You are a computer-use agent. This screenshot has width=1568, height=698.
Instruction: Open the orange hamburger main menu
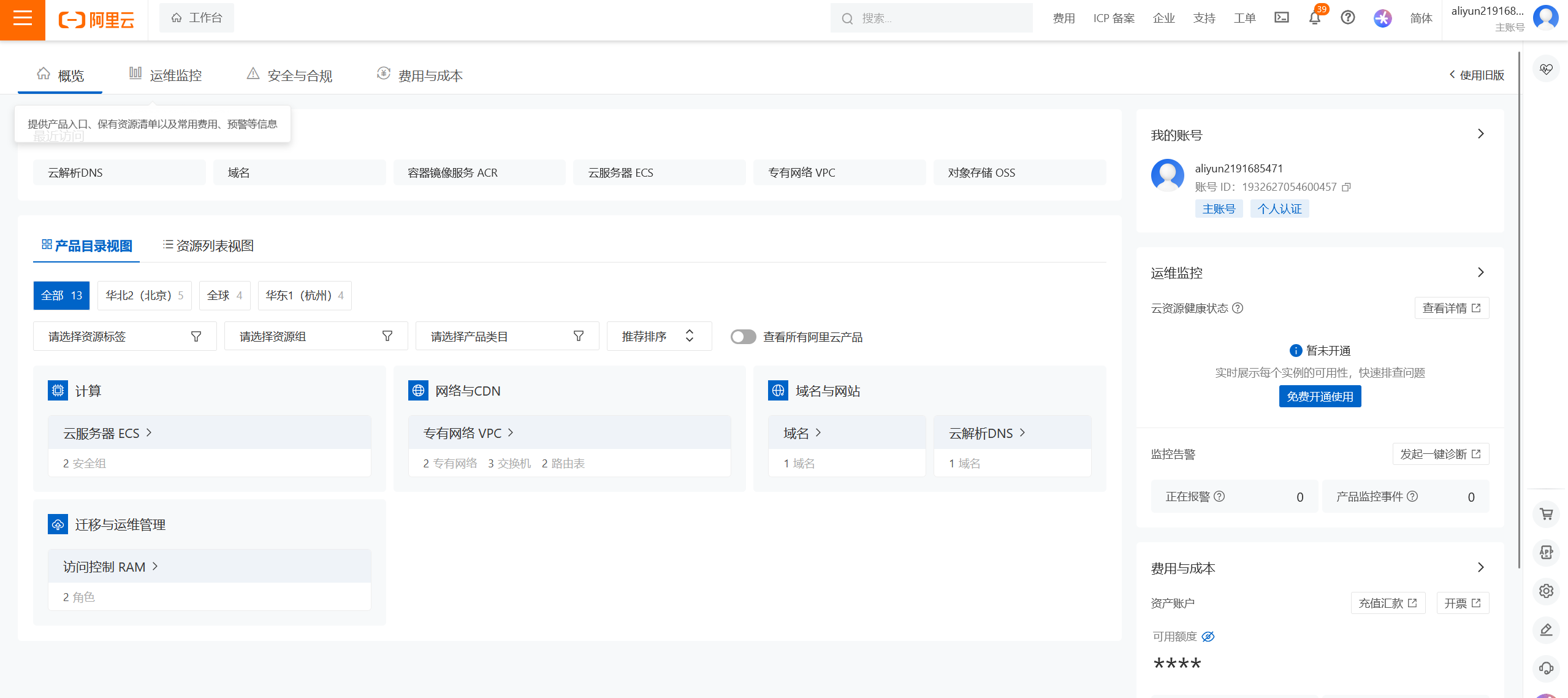point(22,20)
